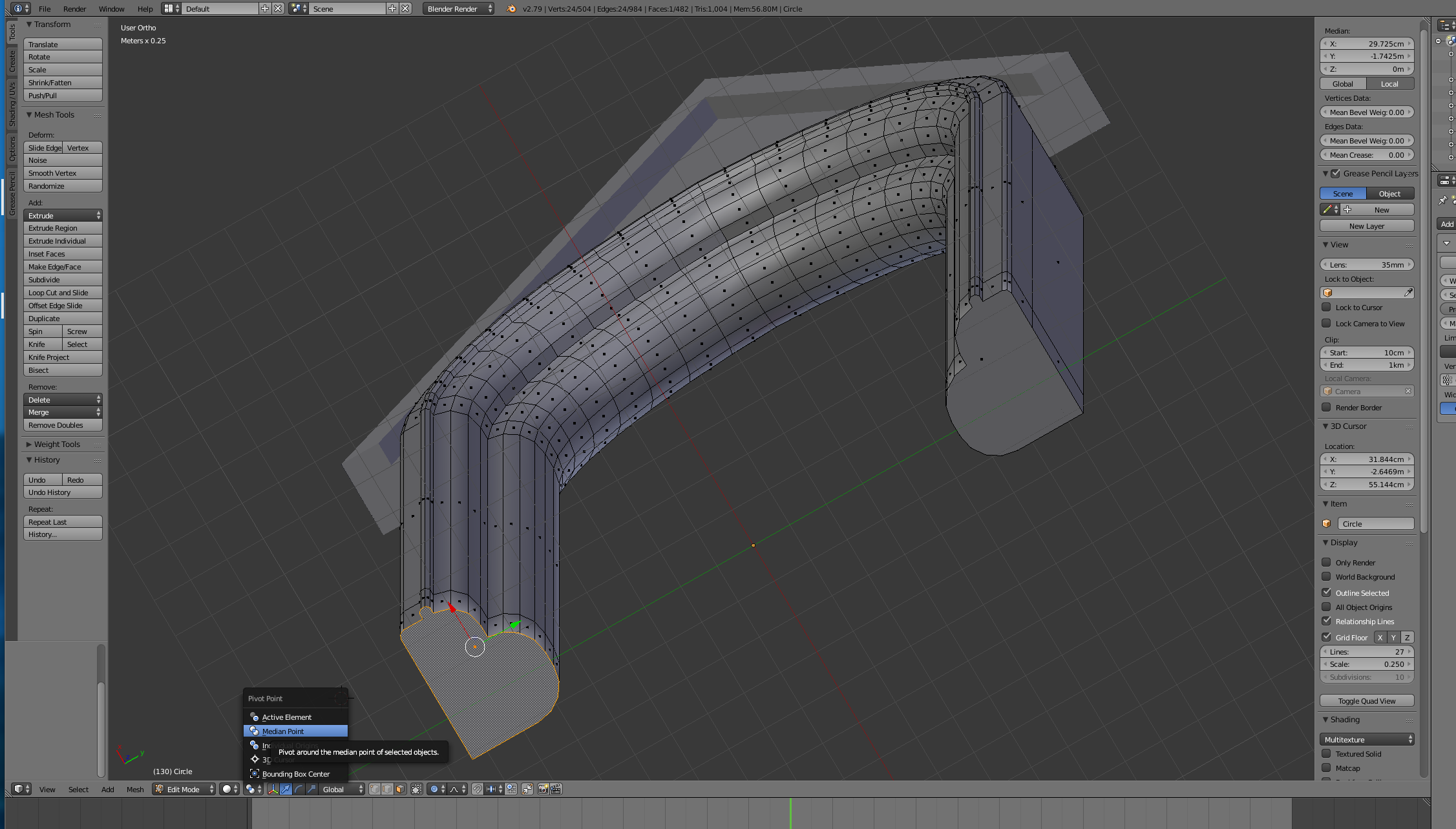Open the Merge dropdown
1456x829 pixels.
[63, 412]
